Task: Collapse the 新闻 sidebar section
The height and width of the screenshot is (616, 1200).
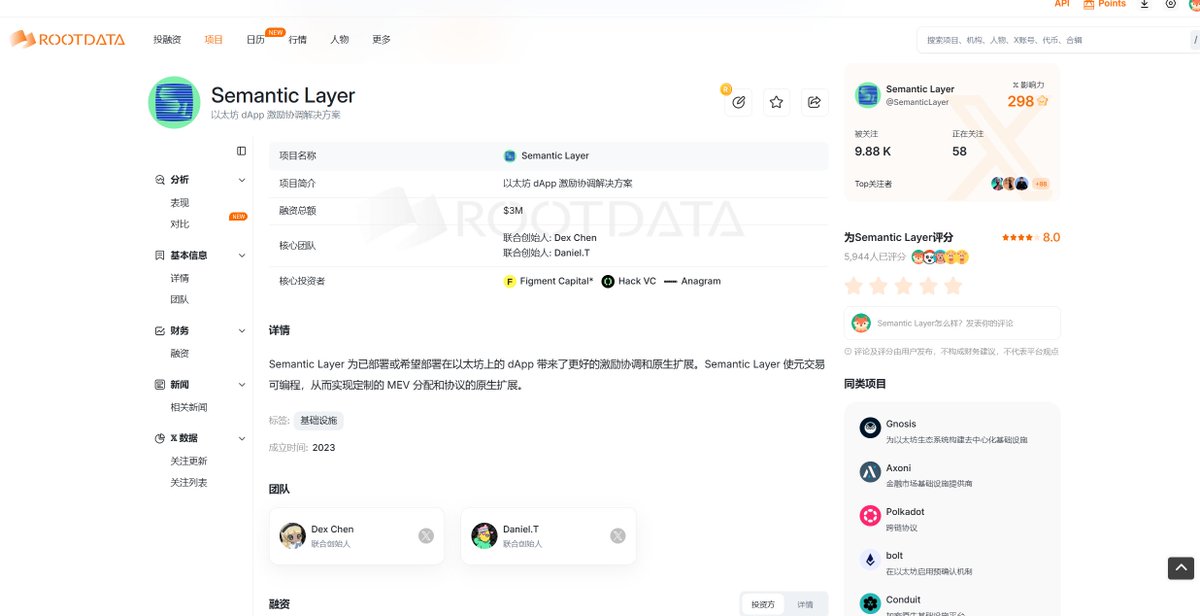Action: click(x=242, y=385)
